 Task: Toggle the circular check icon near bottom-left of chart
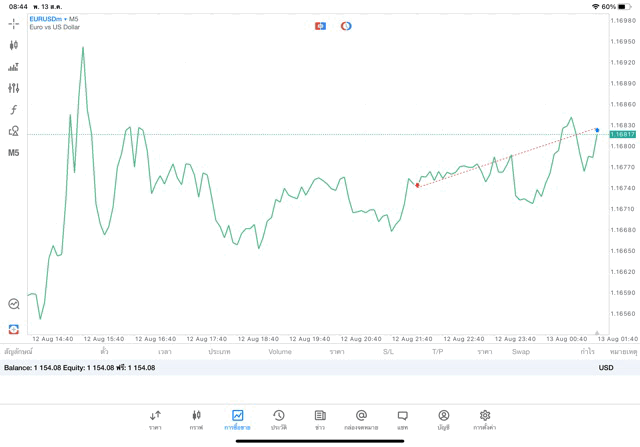click(14, 304)
